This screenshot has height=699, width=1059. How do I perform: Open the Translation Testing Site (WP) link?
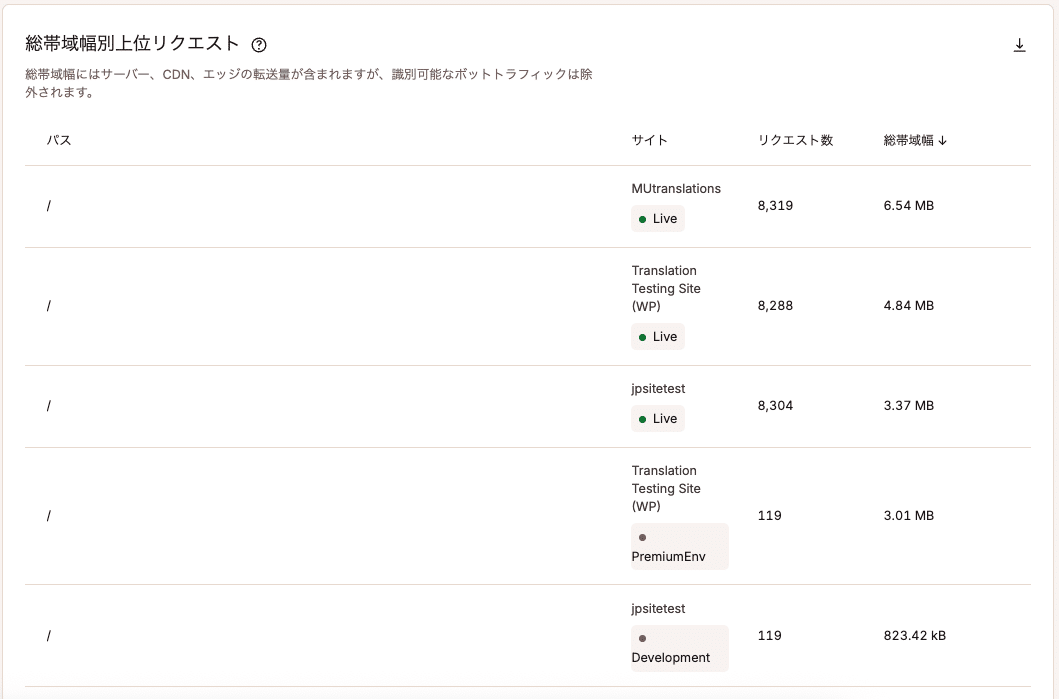666,288
